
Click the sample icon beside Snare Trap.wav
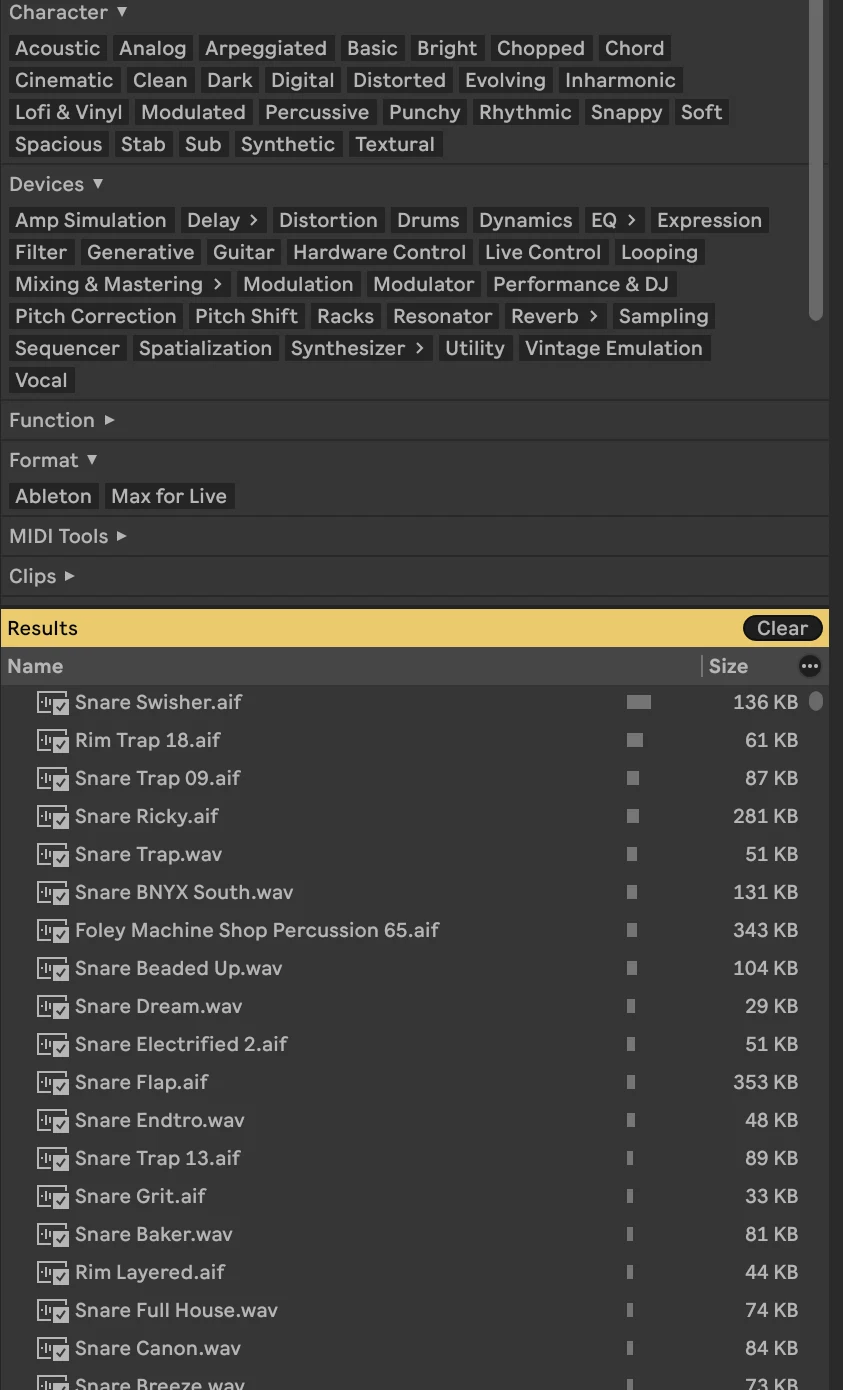pyautogui.click(x=52, y=854)
